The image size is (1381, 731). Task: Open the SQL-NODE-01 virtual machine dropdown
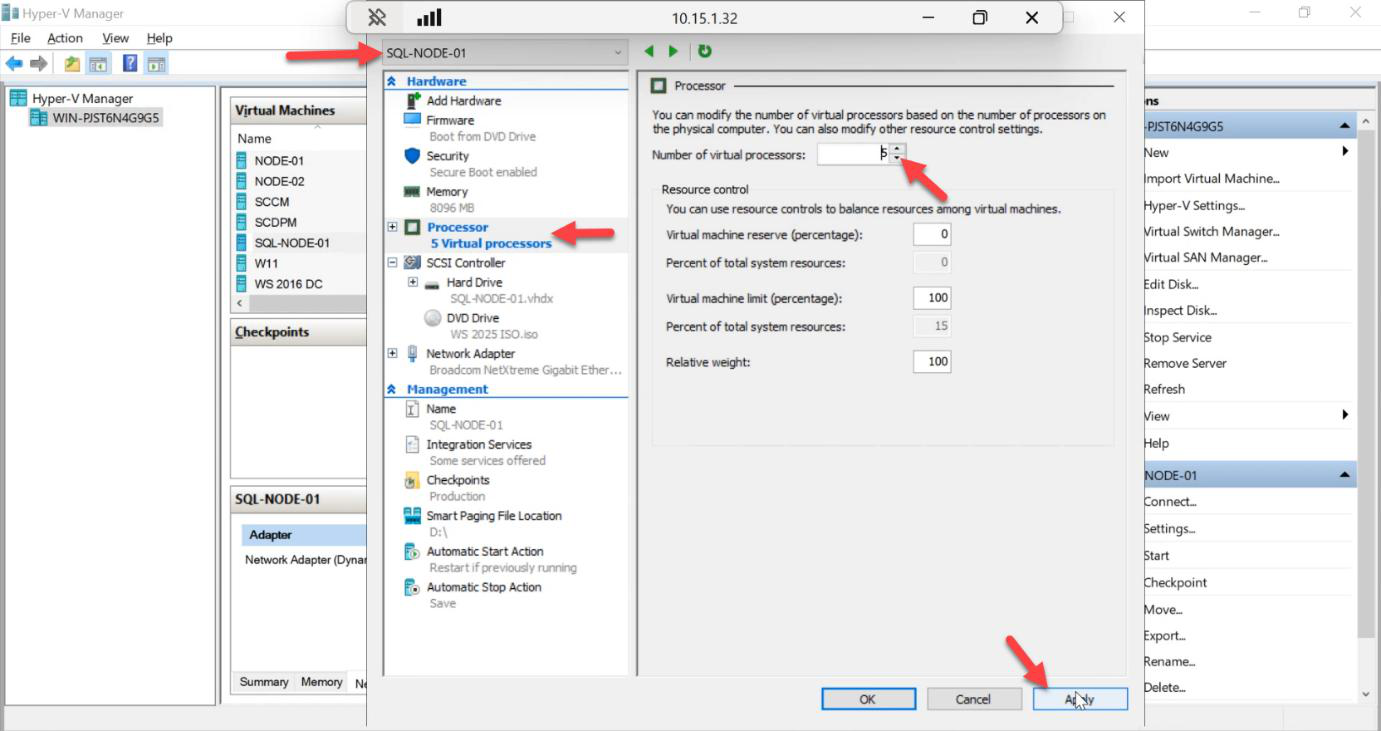(x=505, y=52)
